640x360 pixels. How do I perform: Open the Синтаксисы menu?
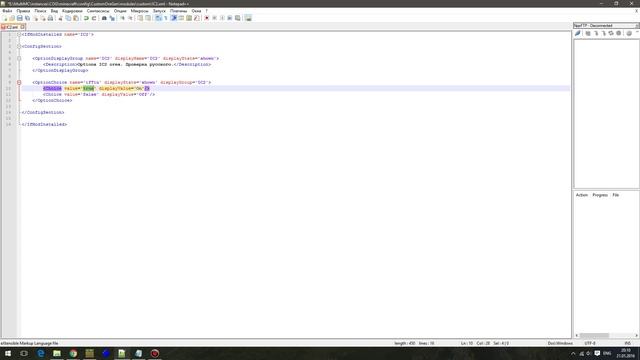coord(98,11)
